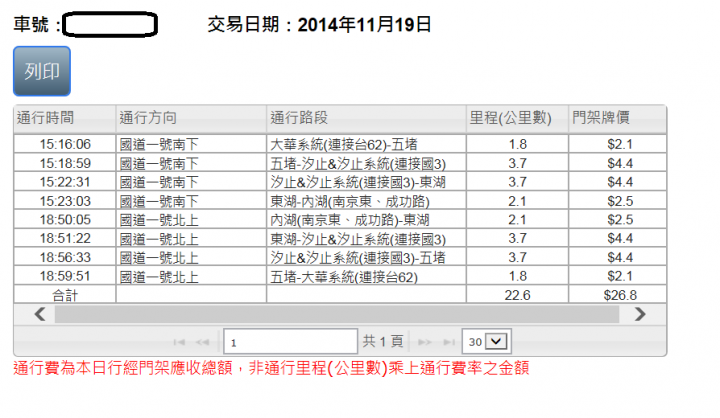This screenshot has height=418, width=720.
Task: Click mileage 1.8 in 18:59:51 row
Action: [518, 276]
